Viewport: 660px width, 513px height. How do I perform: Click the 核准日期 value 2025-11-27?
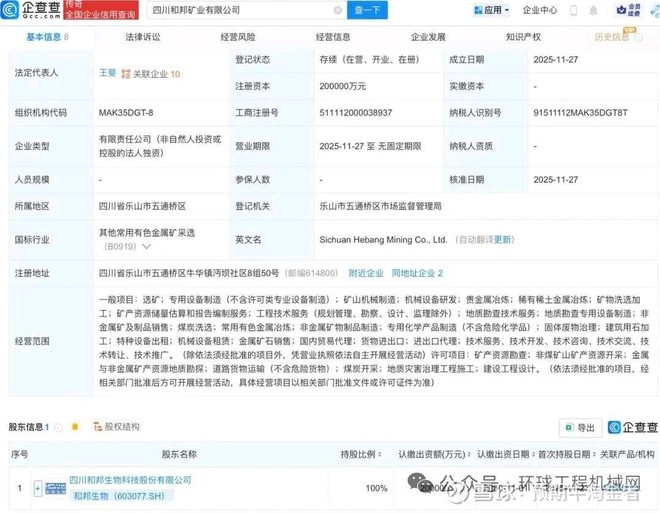pos(556,180)
